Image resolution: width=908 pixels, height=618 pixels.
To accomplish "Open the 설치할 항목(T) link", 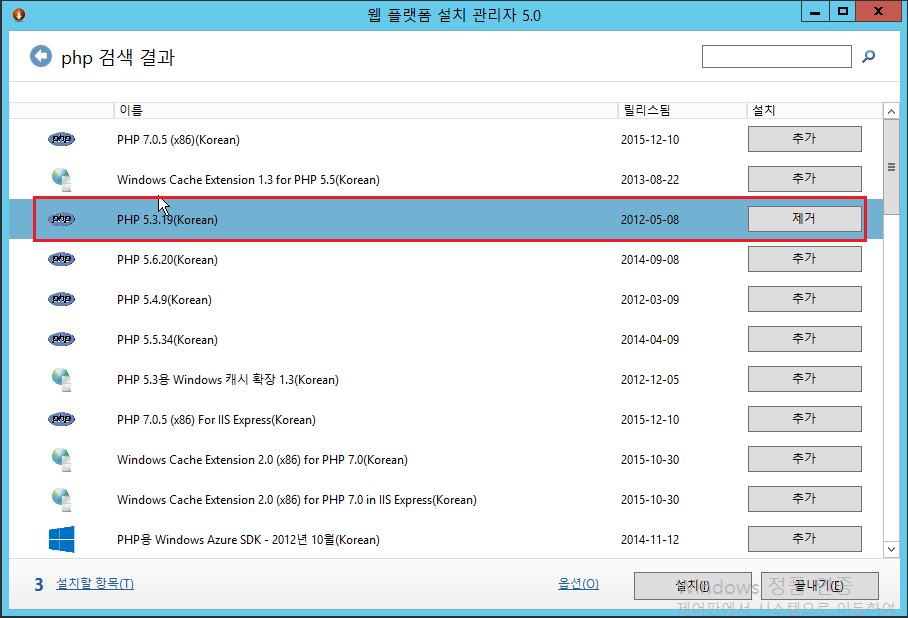I will pos(95,583).
